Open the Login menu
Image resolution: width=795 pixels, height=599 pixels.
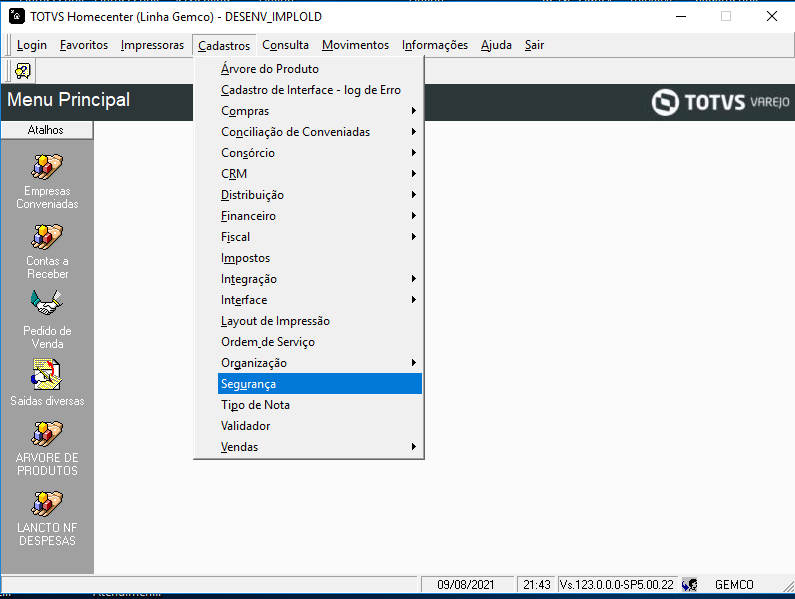click(31, 45)
